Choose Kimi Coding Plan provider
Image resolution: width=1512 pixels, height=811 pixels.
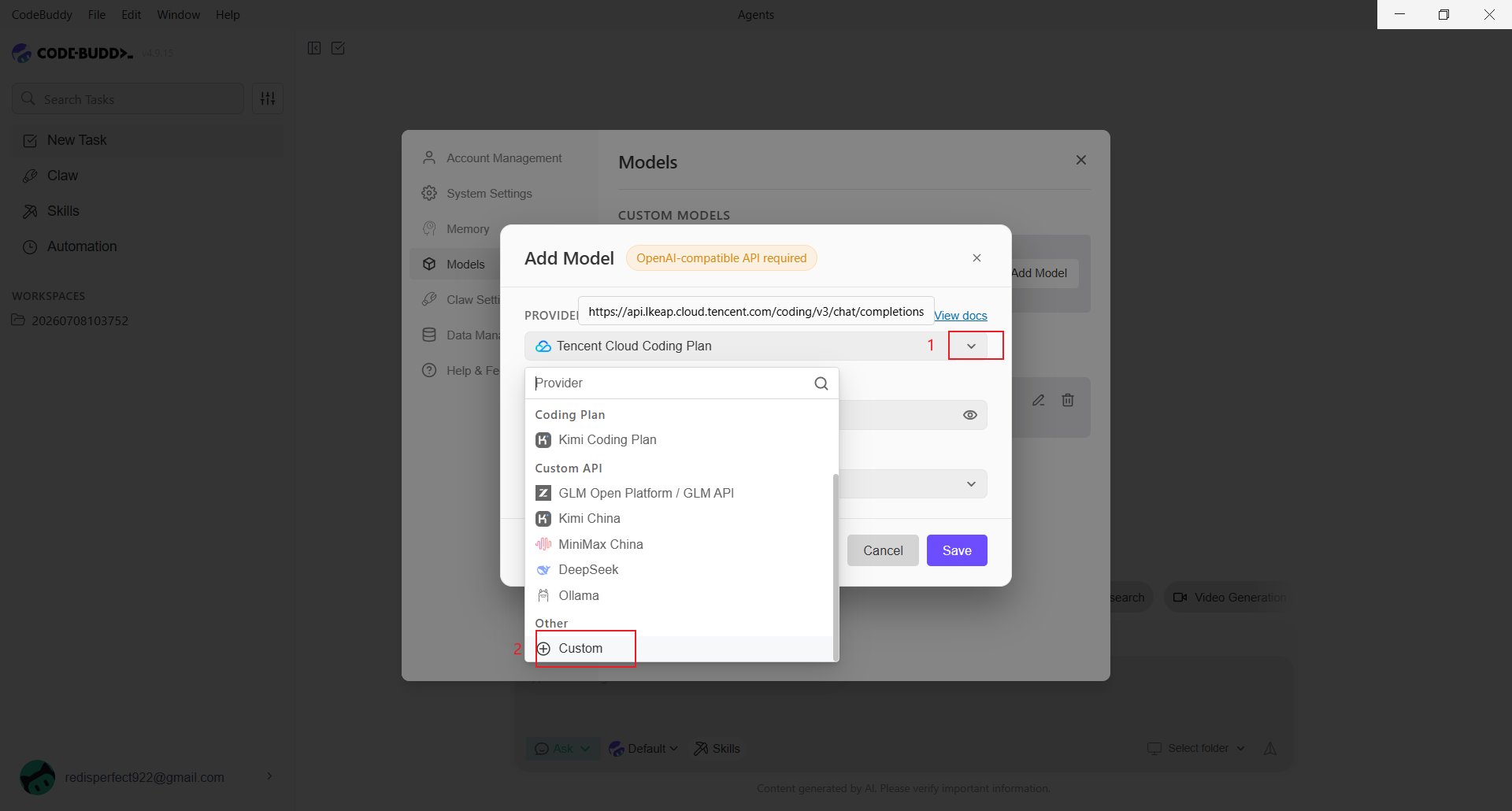pyautogui.click(x=678, y=440)
